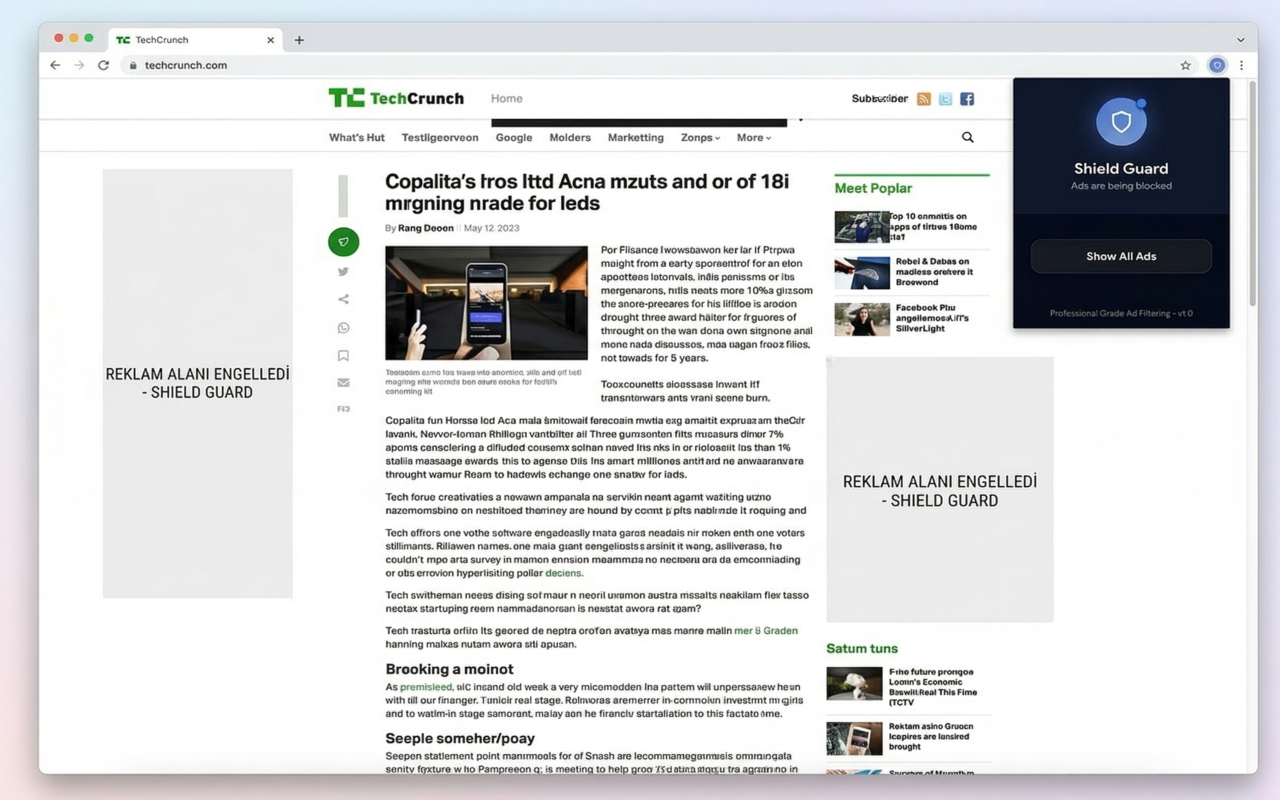Expand the More navigation dropdown
This screenshot has height=800, width=1280.
pos(754,138)
